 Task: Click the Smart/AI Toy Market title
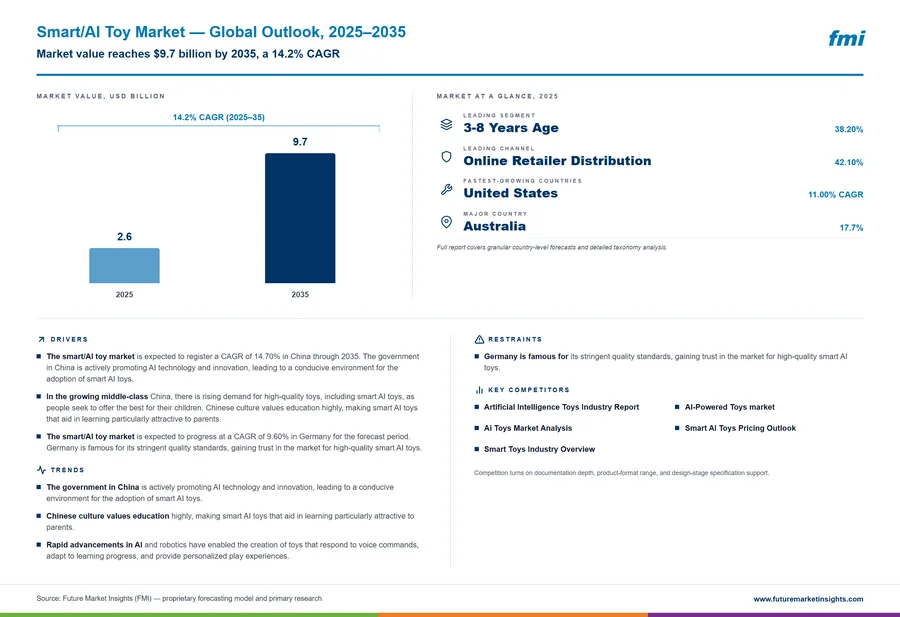[x=221, y=32]
